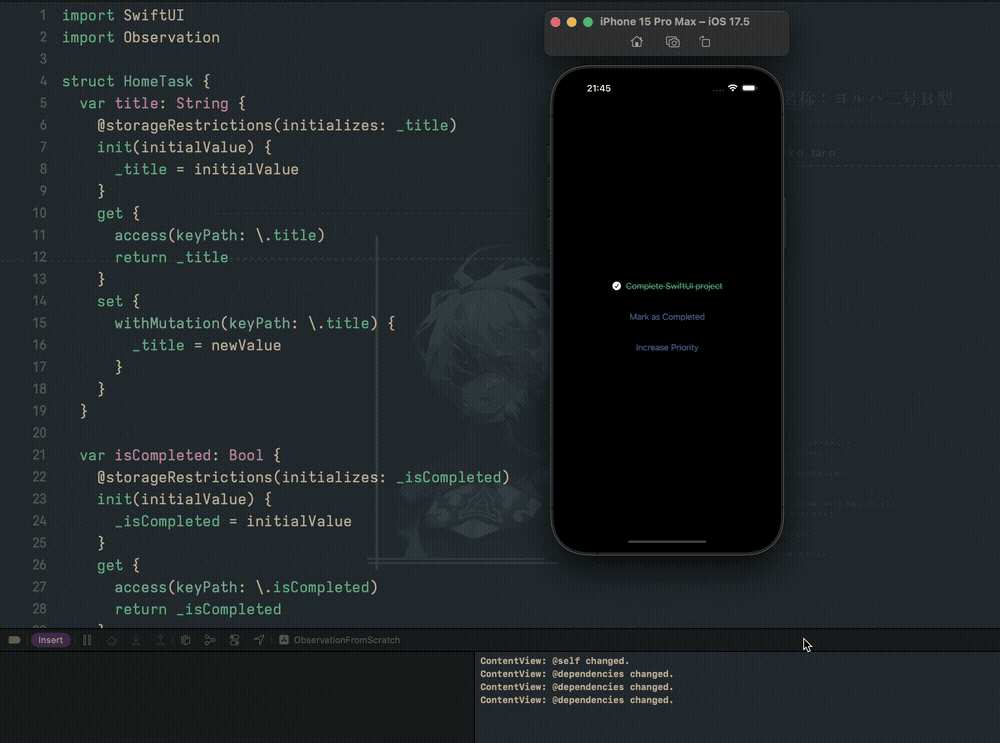Pause program execution in debug bar
Screen dimensions: 1000x743
click(87, 640)
